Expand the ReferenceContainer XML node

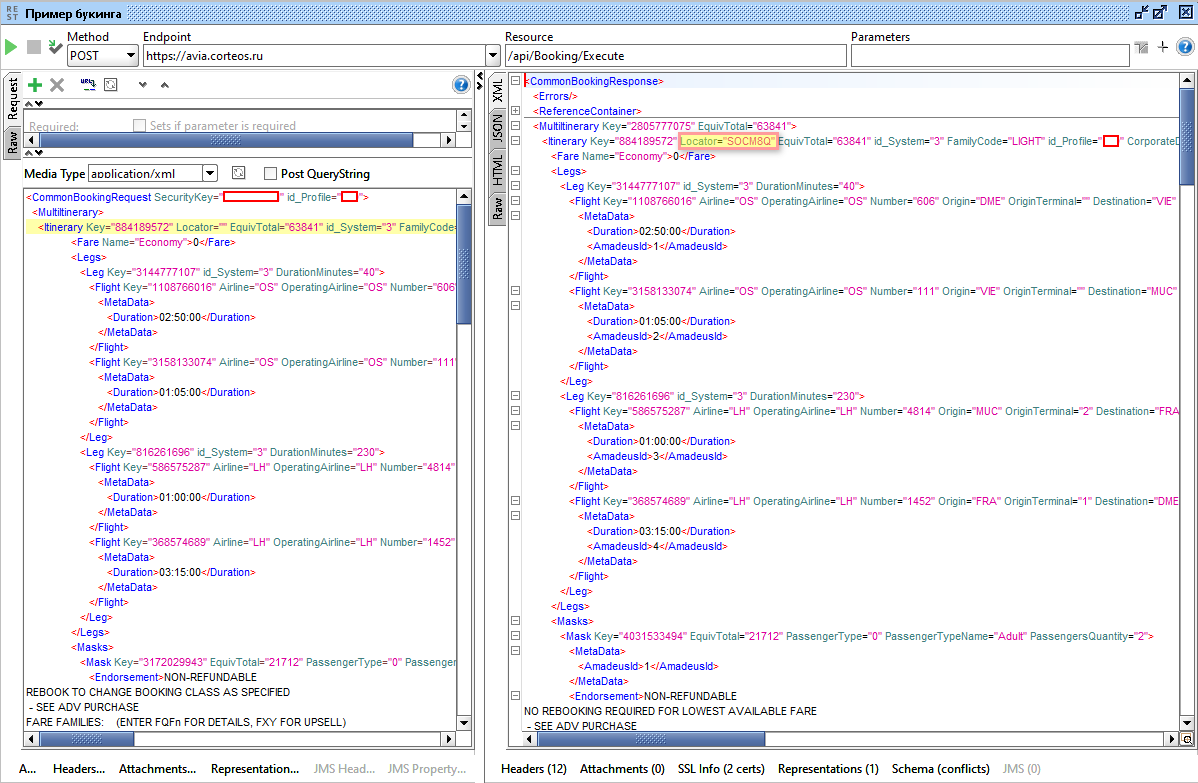515,111
